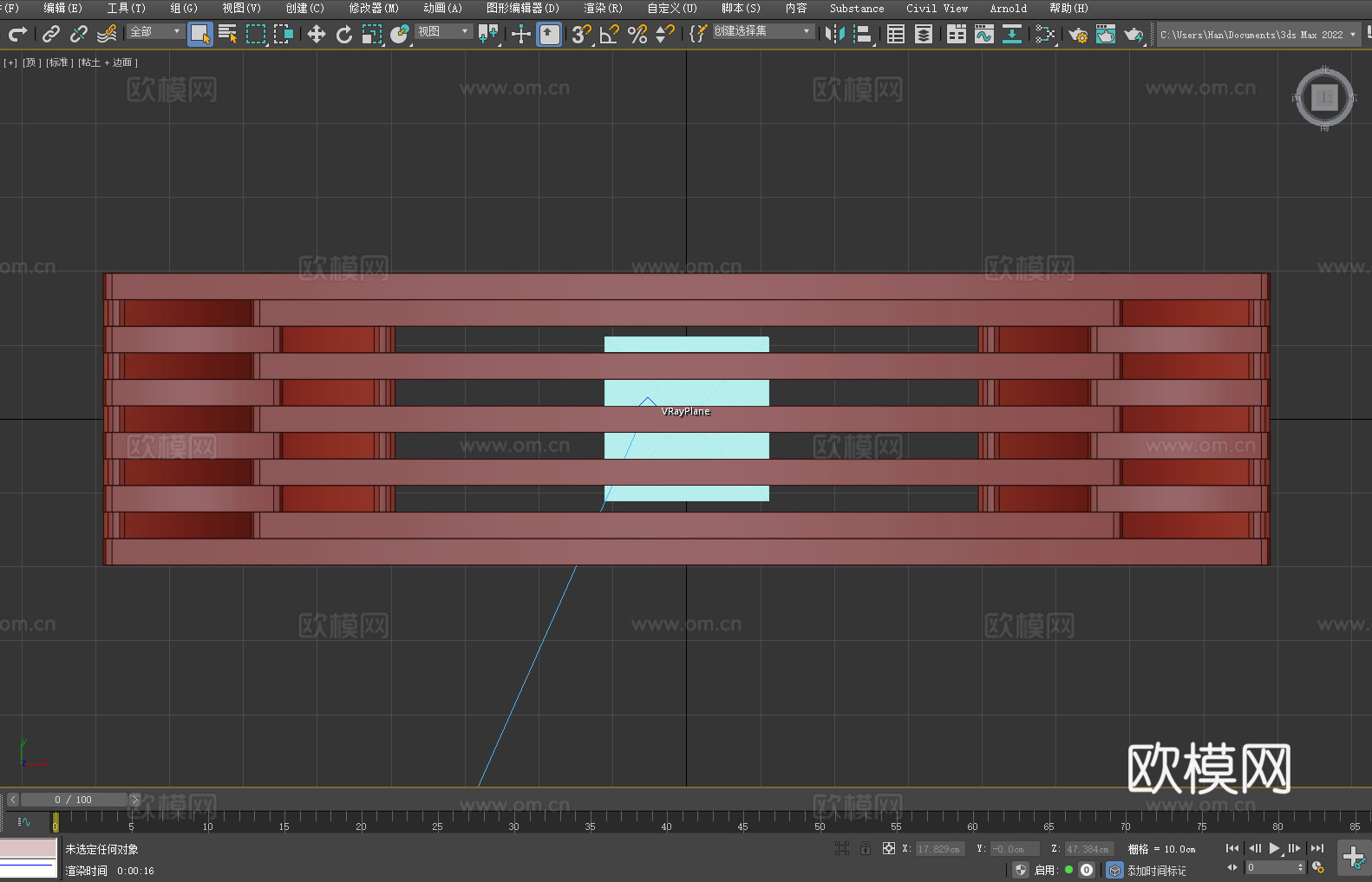Open Select by Name list icon

(228, 34)
